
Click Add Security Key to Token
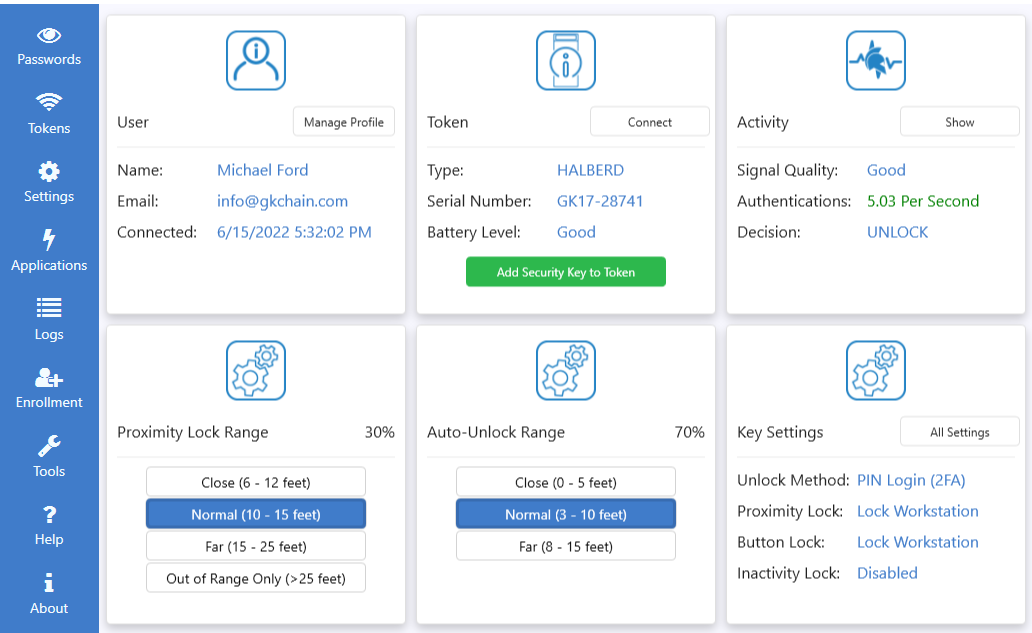[x=566, y=272]
